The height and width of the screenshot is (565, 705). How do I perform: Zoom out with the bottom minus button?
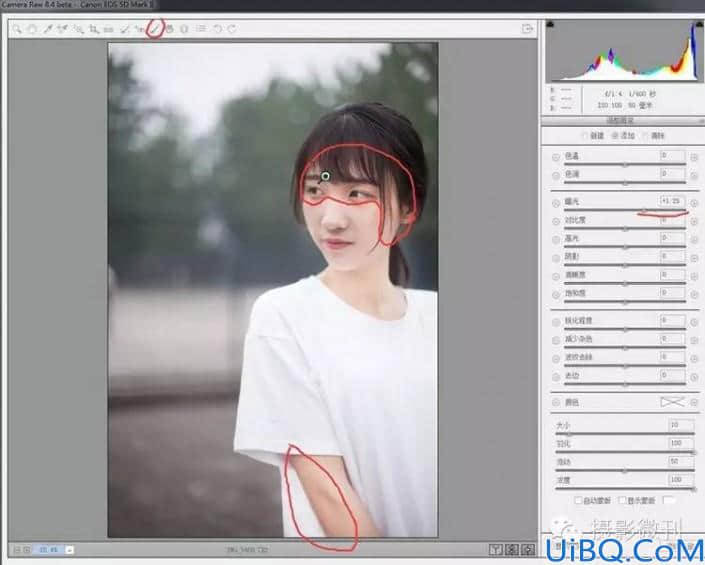[x=17, y=549]
